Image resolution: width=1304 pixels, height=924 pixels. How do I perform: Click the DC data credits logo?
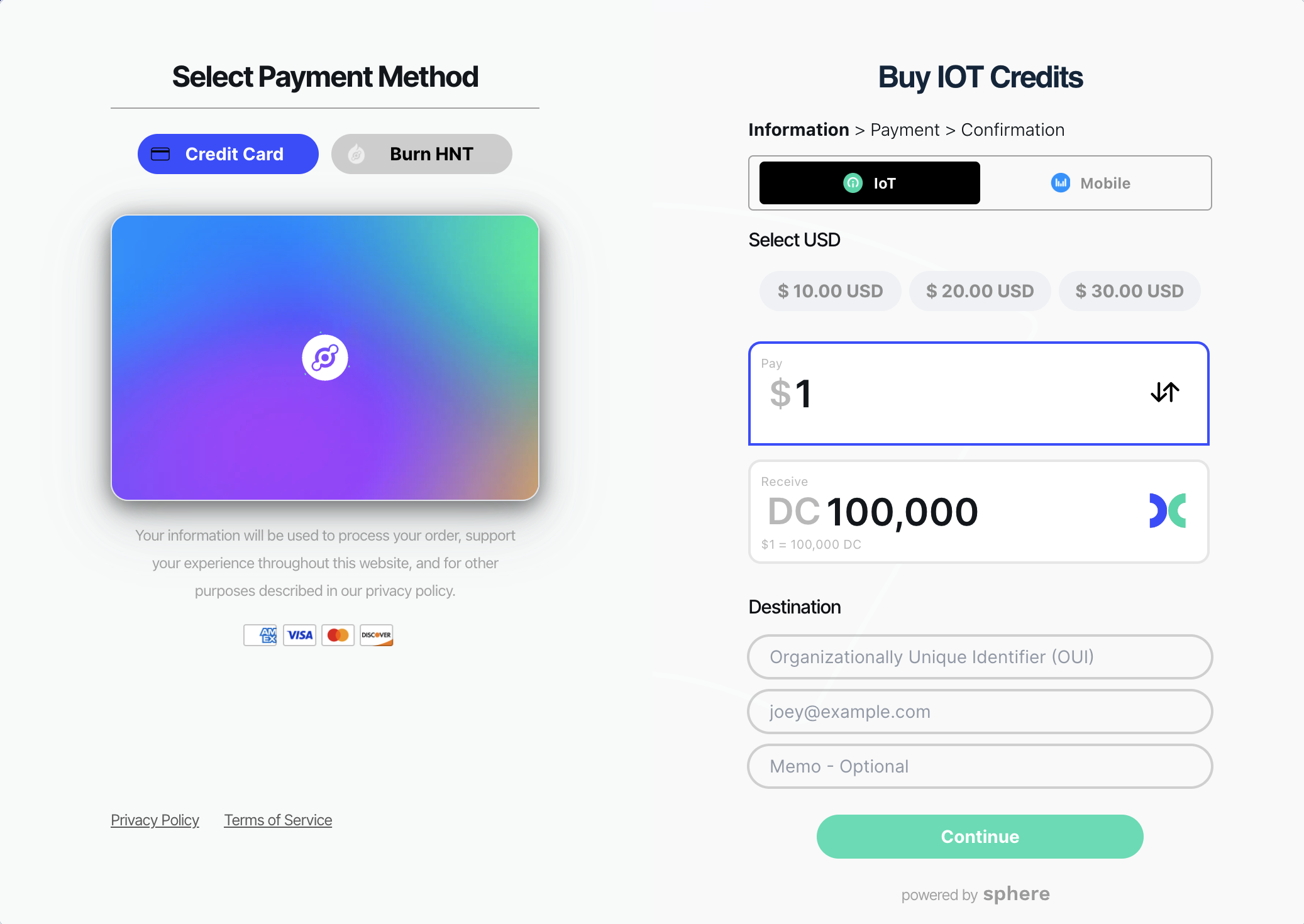(x=1167, y=510)
